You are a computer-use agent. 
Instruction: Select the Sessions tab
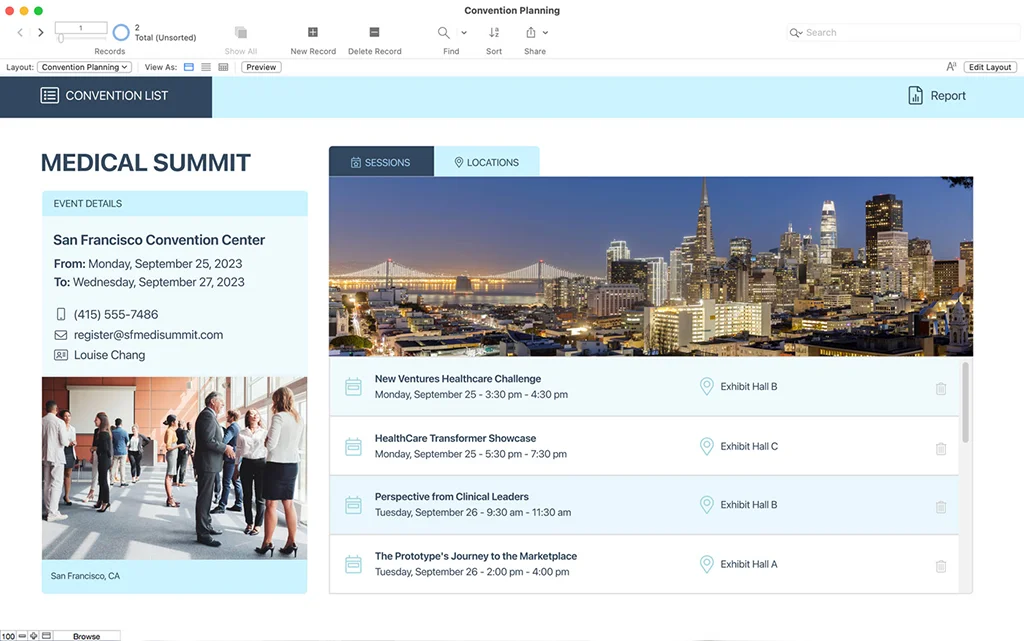coord(381,162)
